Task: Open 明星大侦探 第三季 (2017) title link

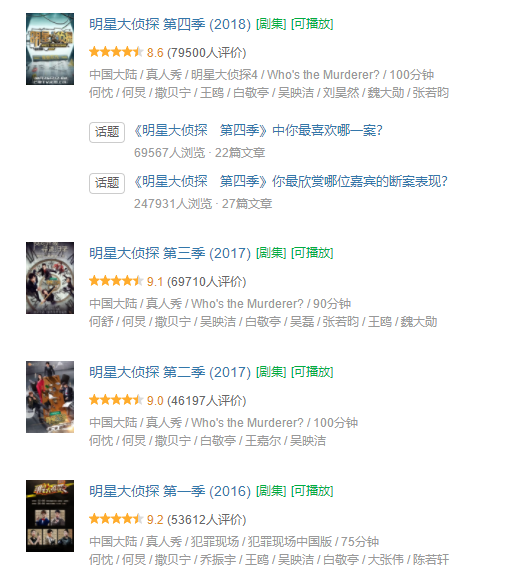Action: (170, 253)
